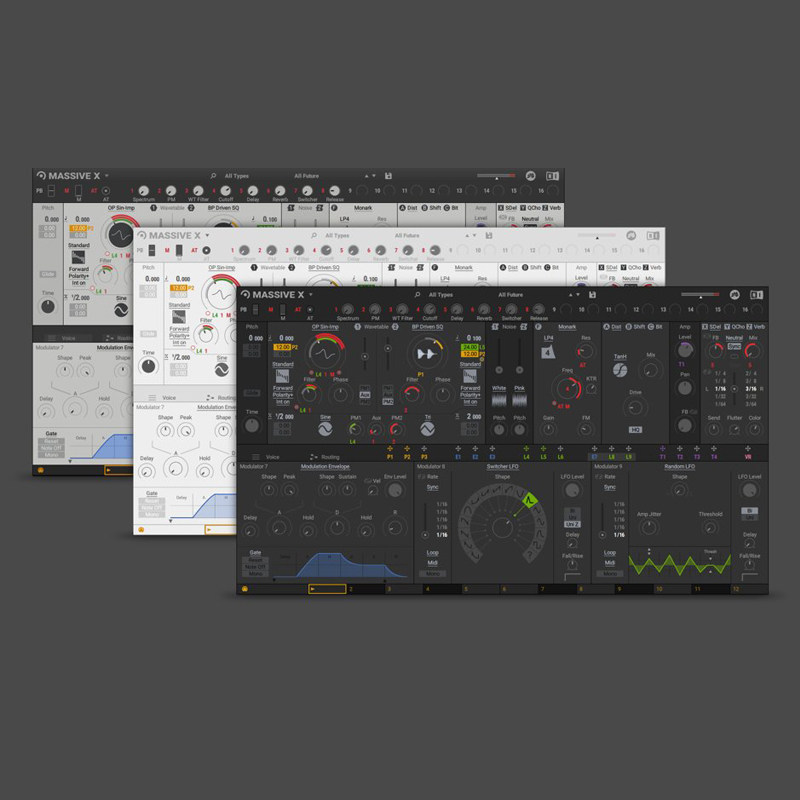Select PM2 source for oscillator 2
800x800 pixels.
click(x=388, y=402)
